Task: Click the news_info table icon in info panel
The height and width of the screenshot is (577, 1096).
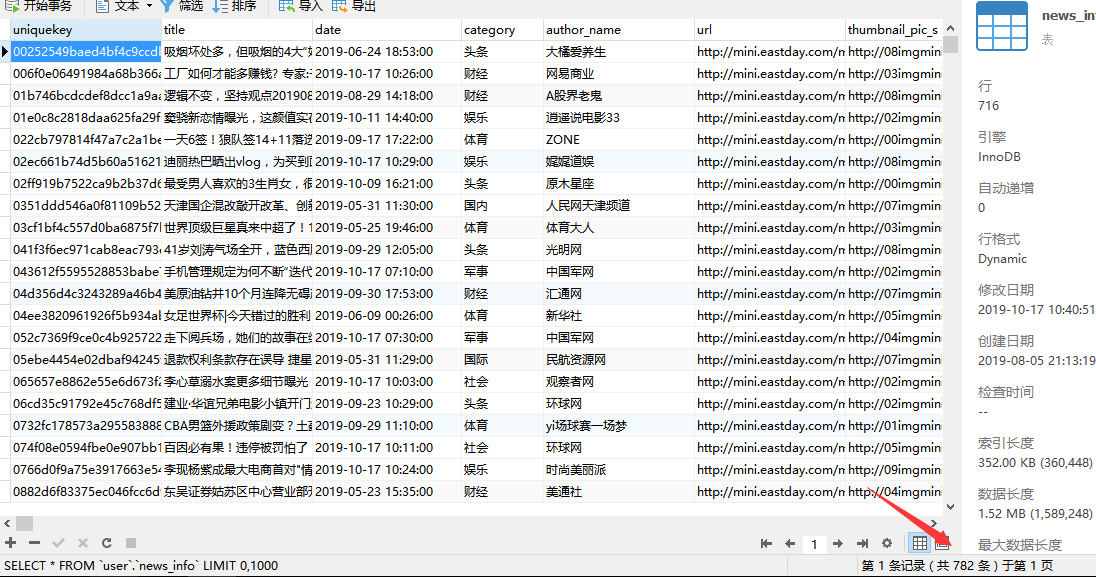Action: click(x=1002, y=26)
